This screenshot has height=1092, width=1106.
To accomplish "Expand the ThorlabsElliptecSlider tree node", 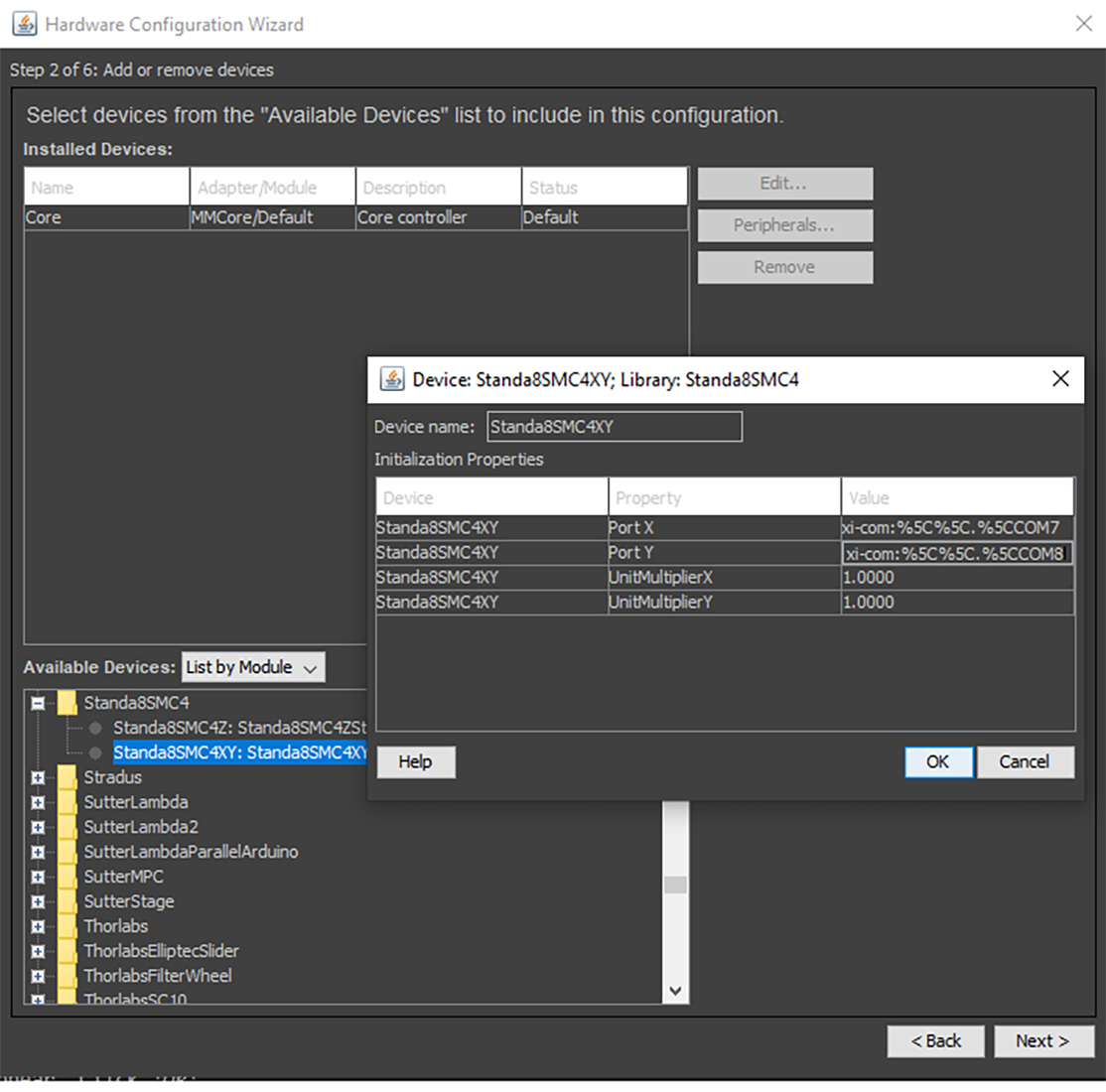I will tap(38, 951).
